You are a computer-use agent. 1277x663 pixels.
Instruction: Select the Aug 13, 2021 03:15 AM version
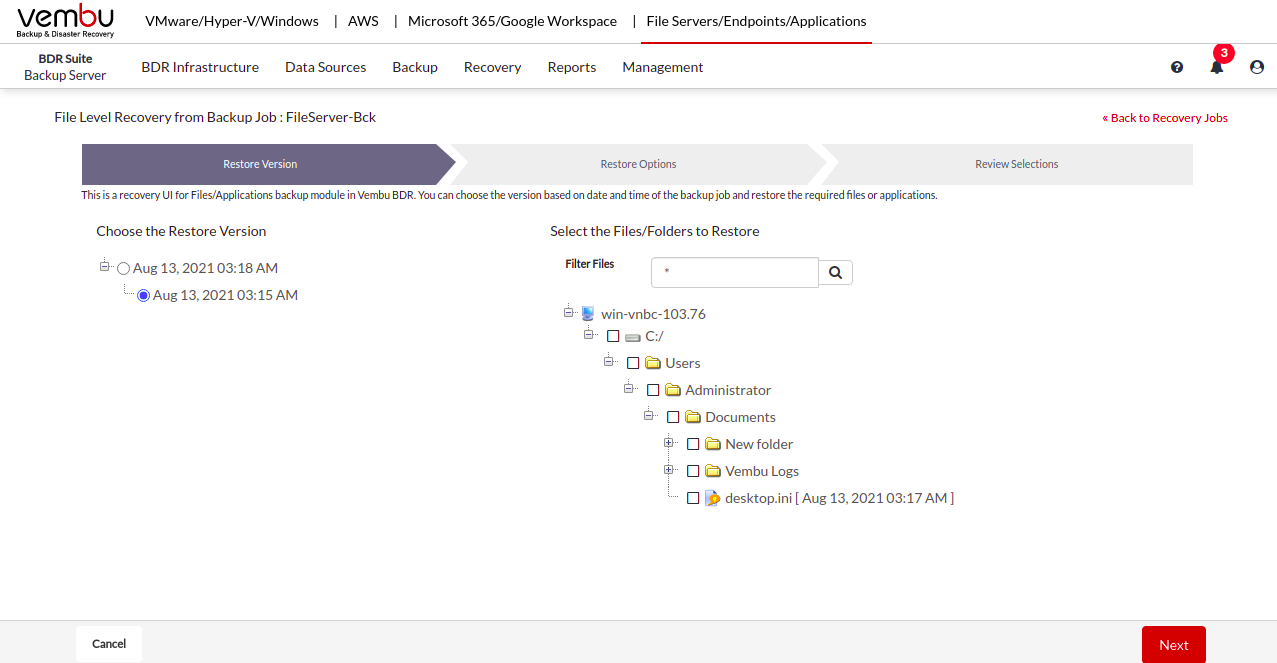coord(144,296)
